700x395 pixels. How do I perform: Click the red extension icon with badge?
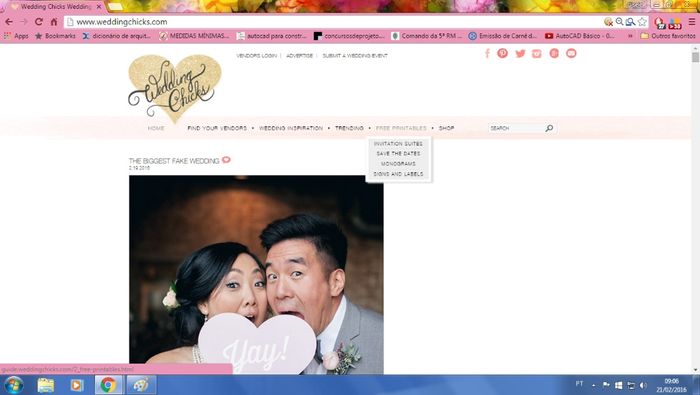[x=660, y=22]
